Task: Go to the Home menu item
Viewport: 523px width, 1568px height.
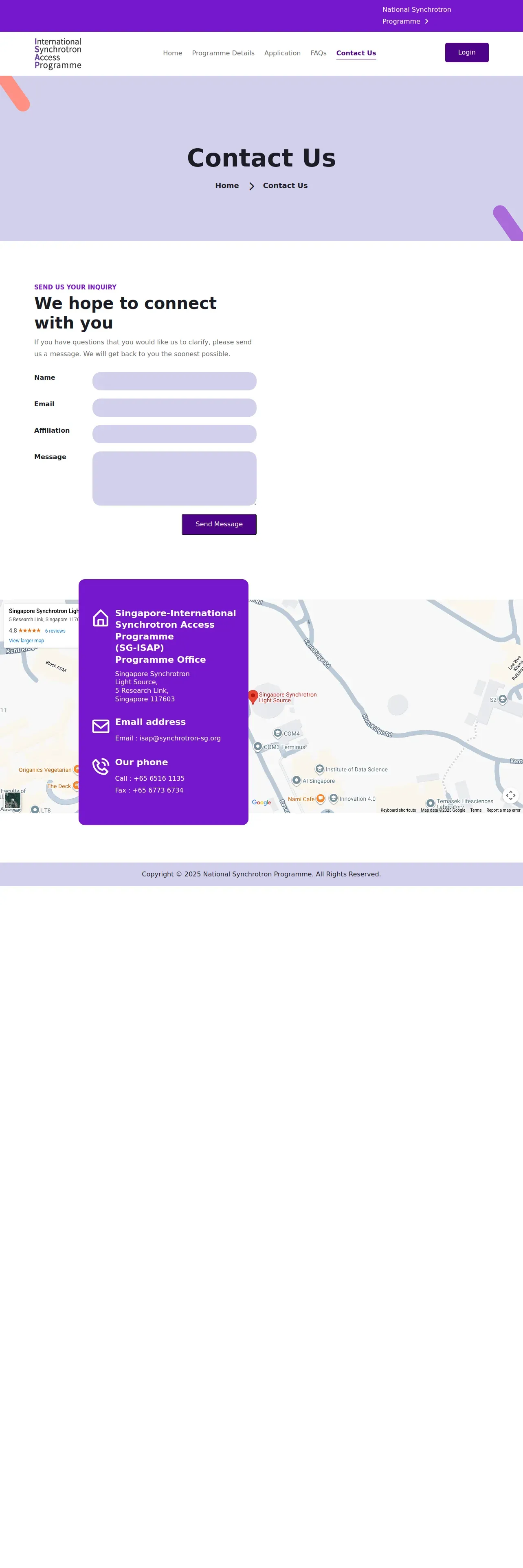Action: [x=172, y=54]
